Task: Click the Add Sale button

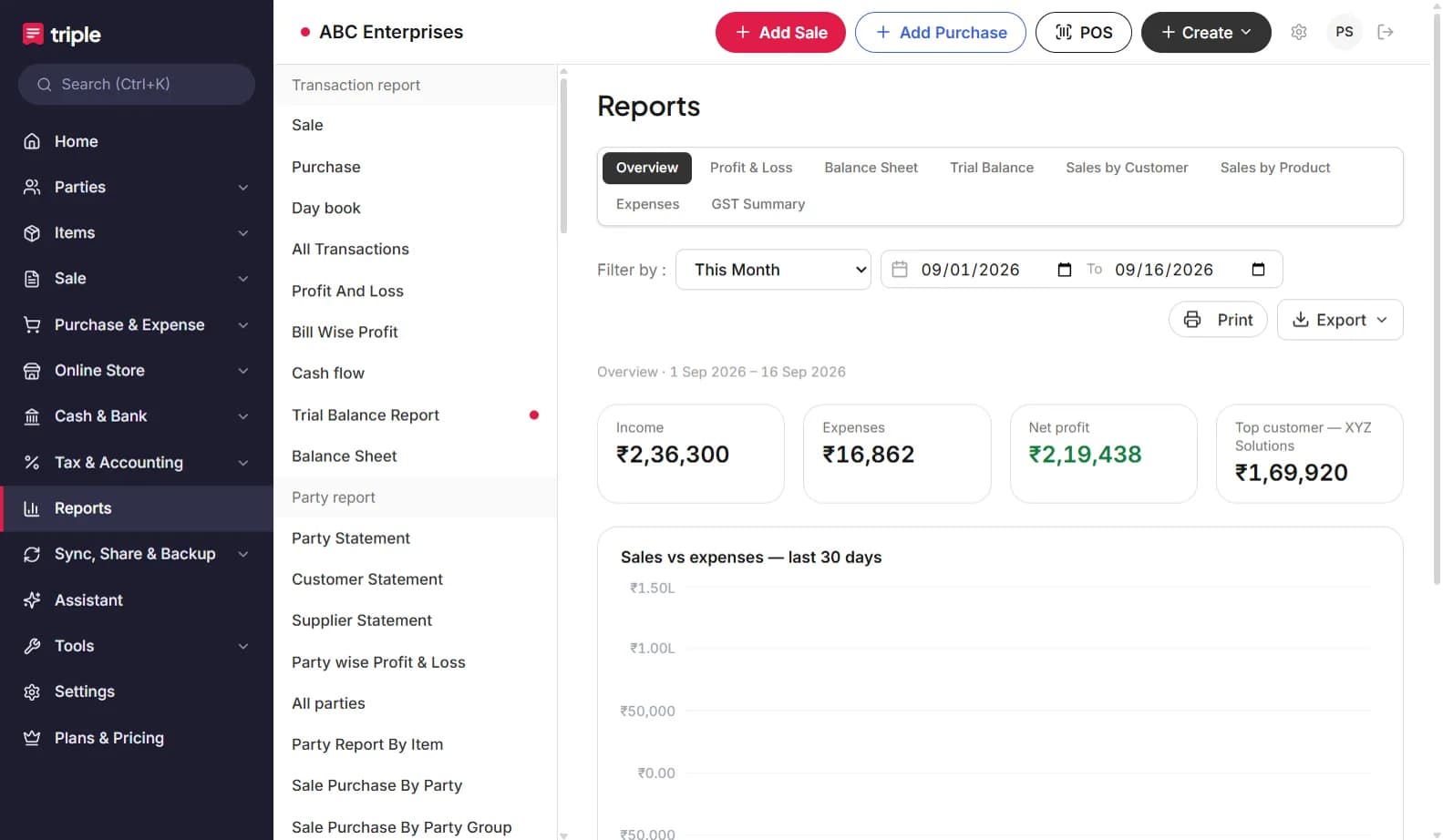Action: [780, 32]
